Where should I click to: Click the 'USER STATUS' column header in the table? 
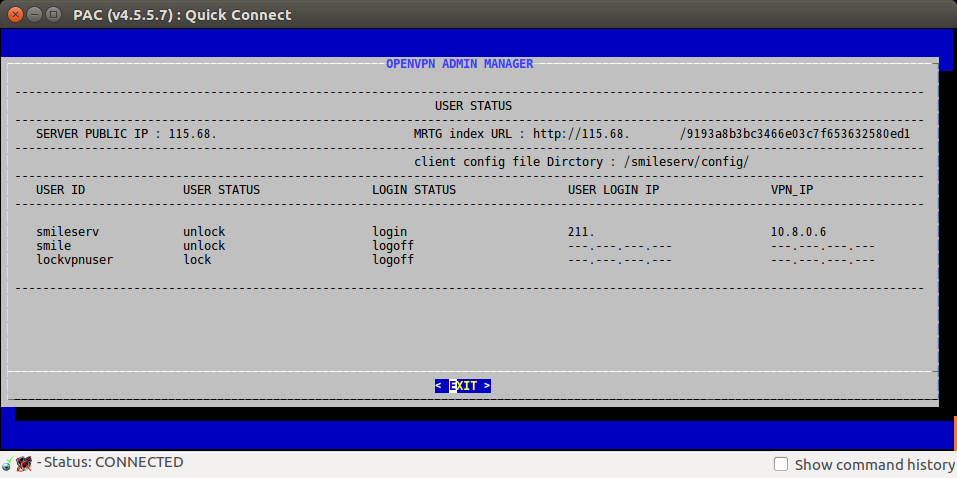222,190
